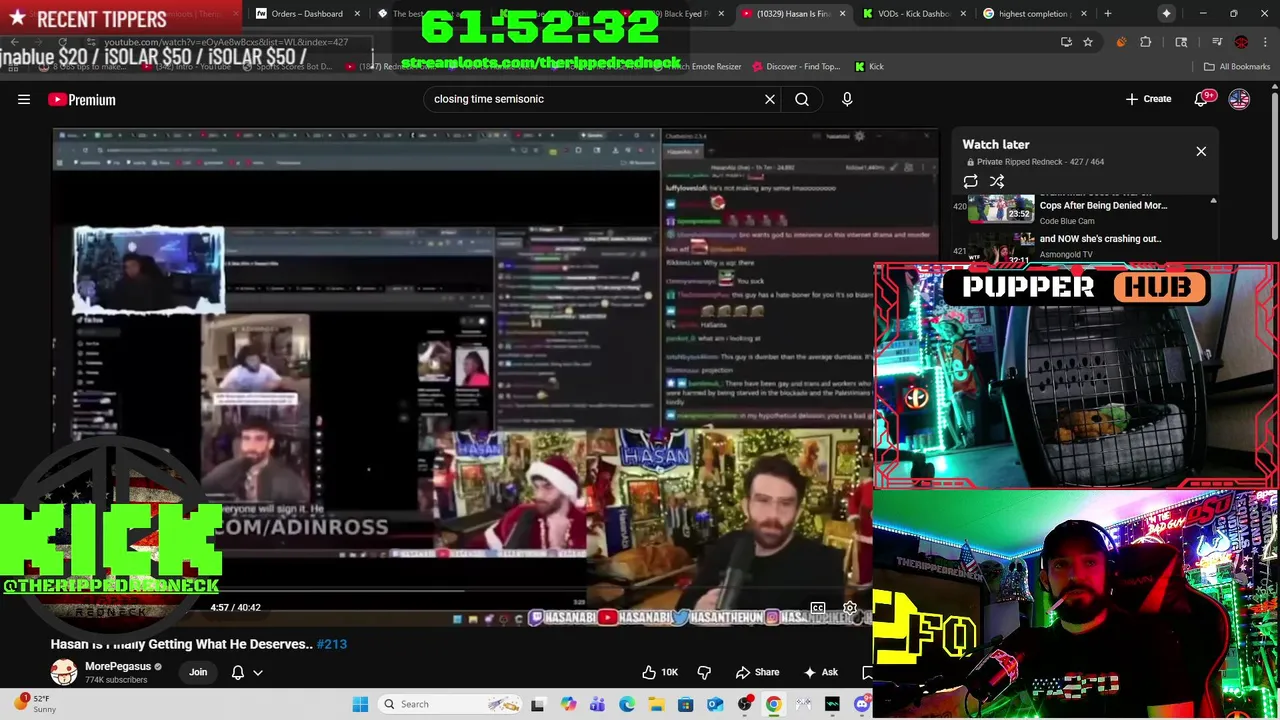Expand the notification preference dropdown chevron
The width and height of the screenshot is (1280, 720).
pyautogui.click(x=258, y=673)
